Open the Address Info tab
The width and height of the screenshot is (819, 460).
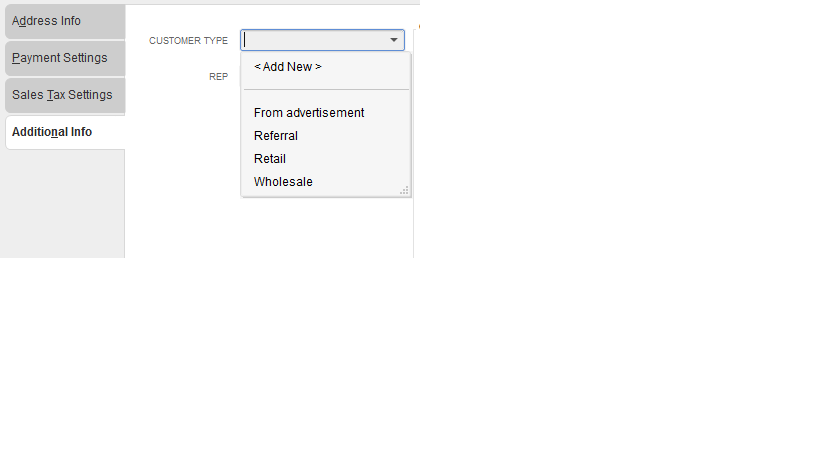coord(64,21)
